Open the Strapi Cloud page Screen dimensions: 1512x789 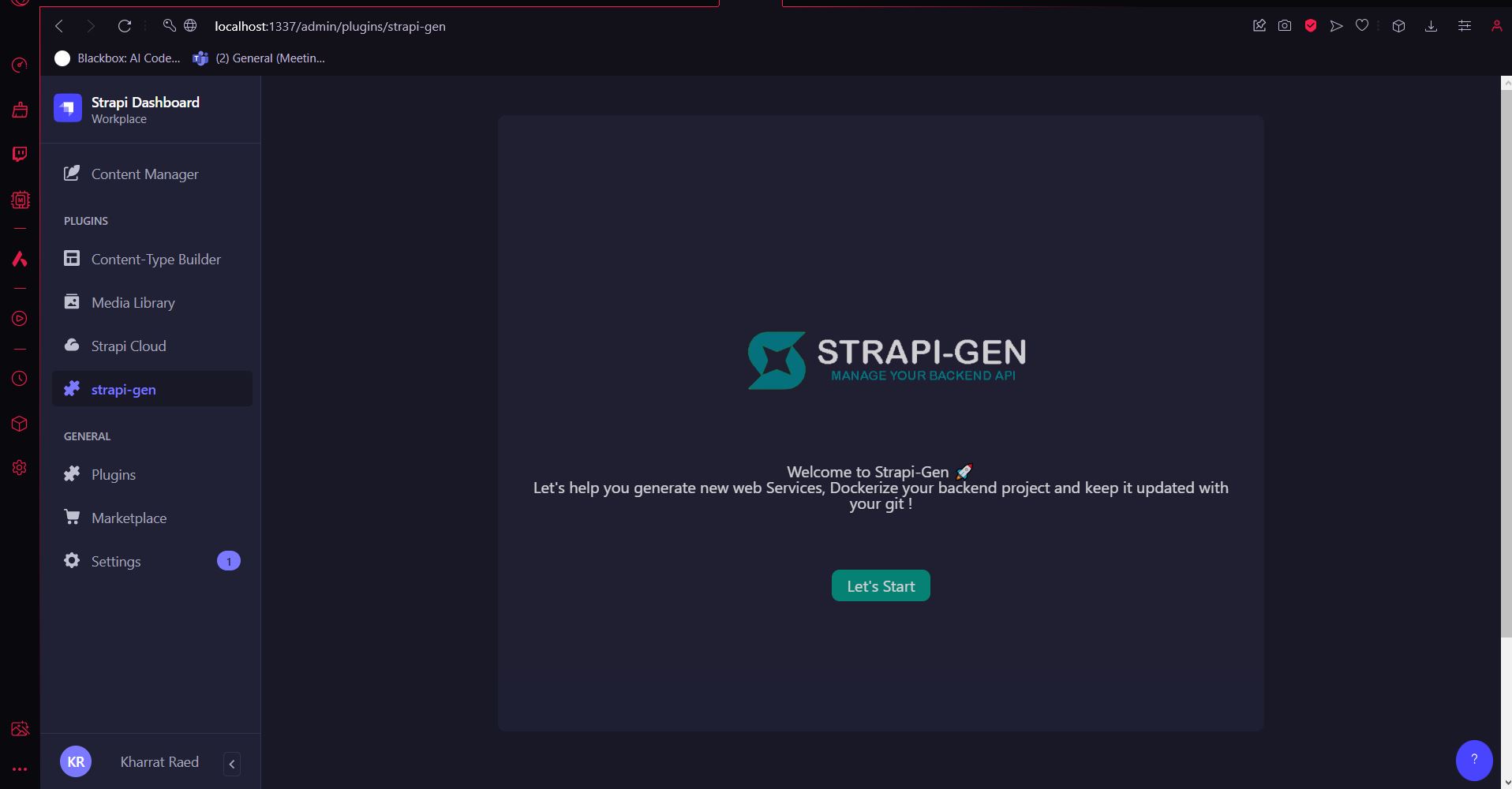128,346
